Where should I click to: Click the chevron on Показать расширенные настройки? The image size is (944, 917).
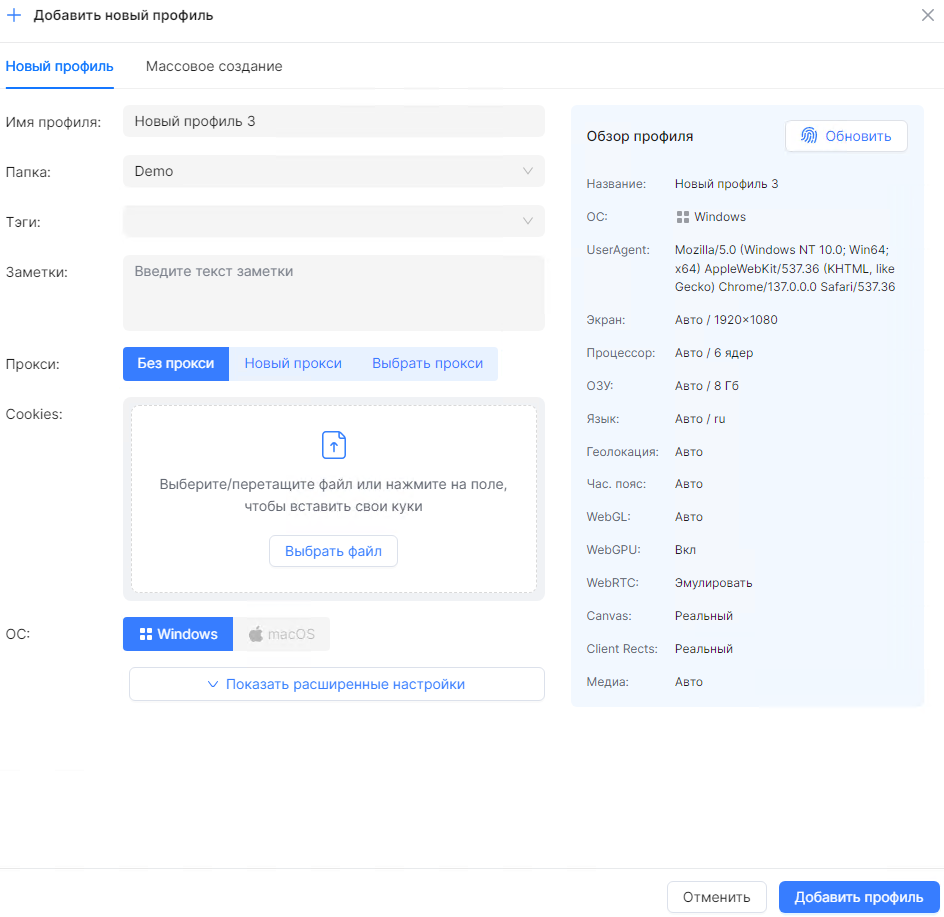tap(212, 684)
